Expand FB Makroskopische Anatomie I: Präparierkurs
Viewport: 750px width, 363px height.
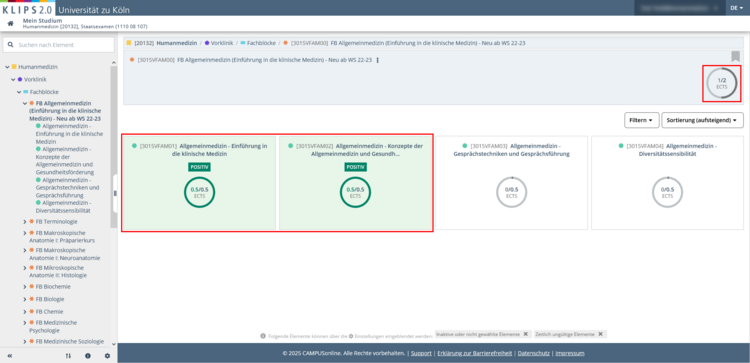pyautogui.click(x=25, y=233)
